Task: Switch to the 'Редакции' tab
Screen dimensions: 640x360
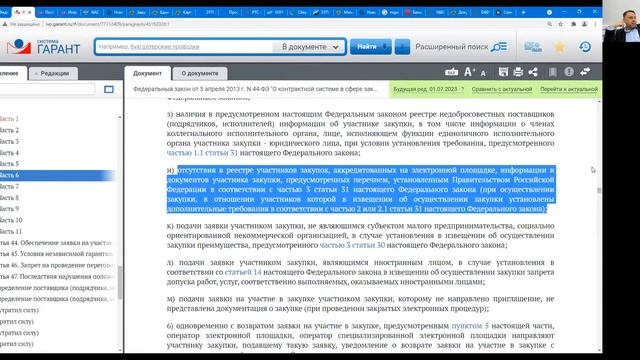Action: (x=54, y=73)
